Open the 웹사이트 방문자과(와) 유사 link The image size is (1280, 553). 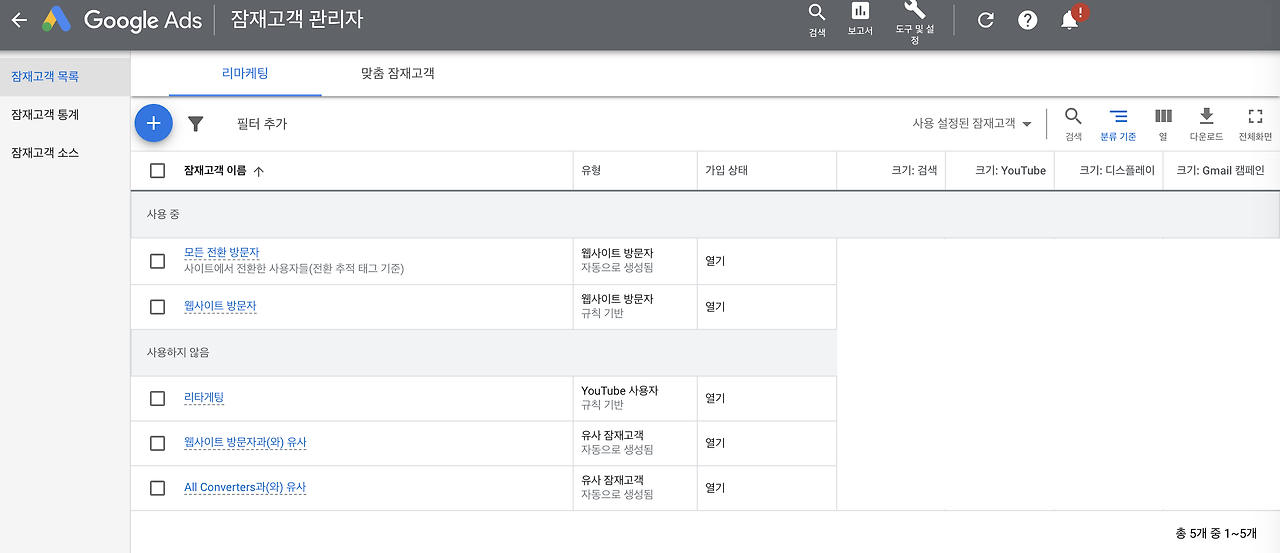click(x=245, y=443)
